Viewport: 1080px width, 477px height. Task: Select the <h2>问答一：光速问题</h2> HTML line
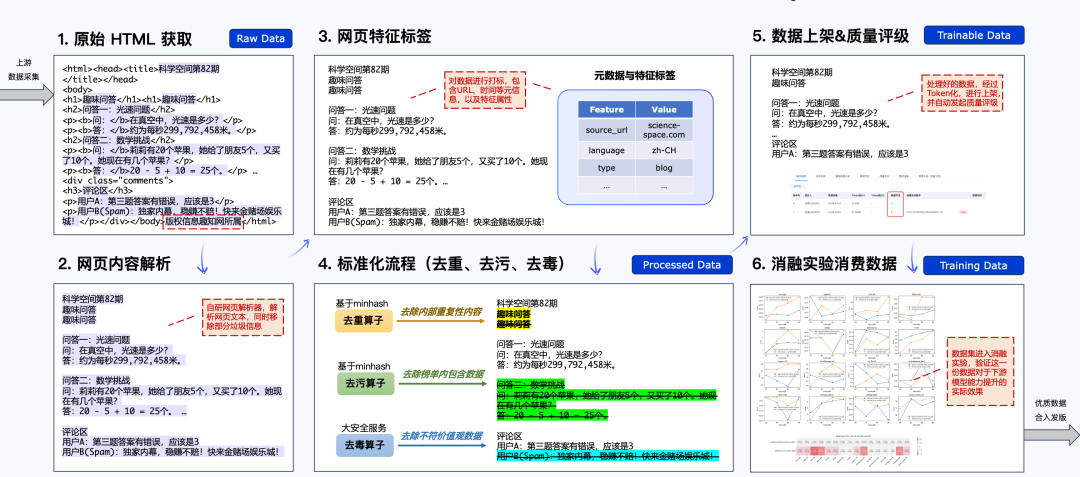click(x=118, y=109)
